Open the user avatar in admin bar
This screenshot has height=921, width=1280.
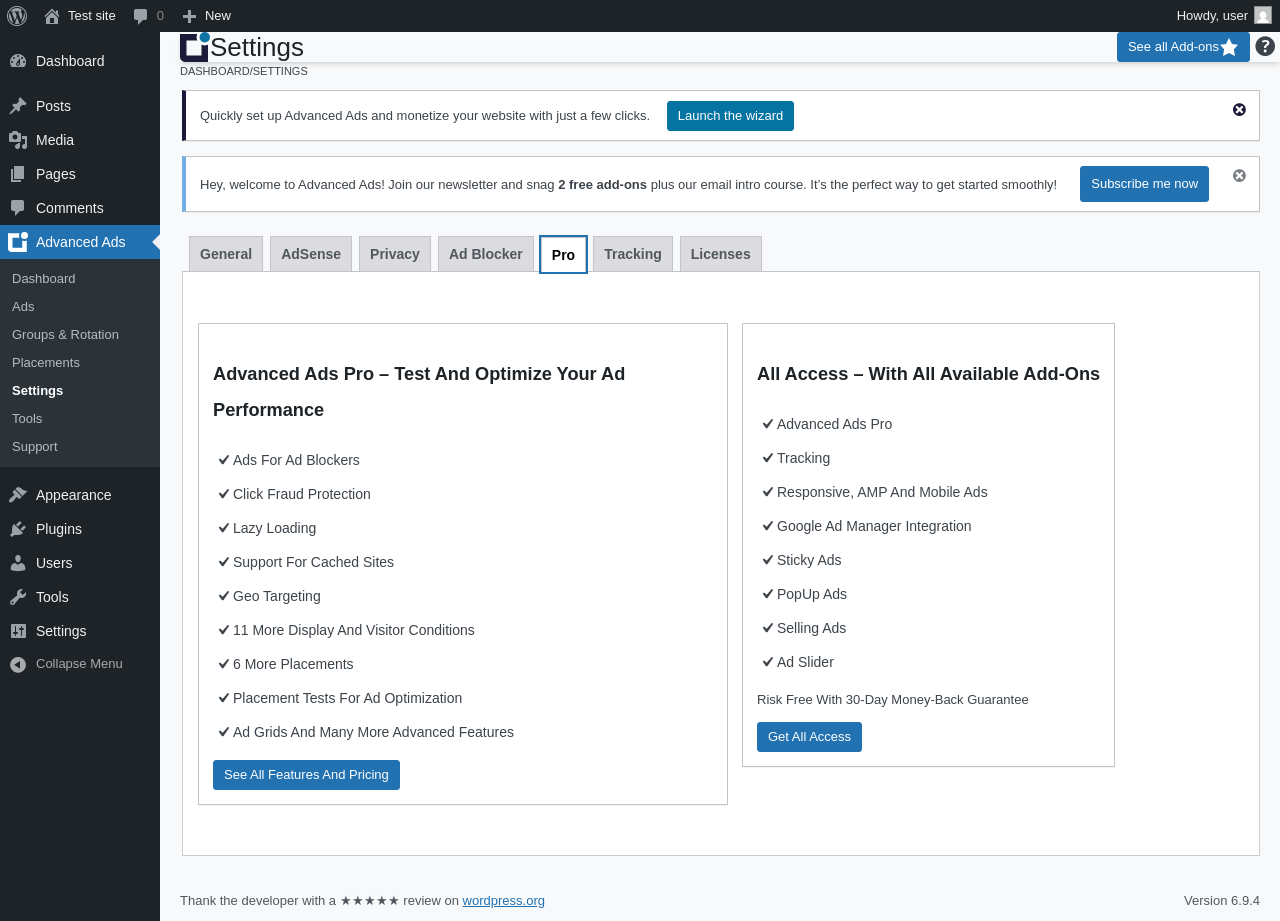tap(1263, 15)
